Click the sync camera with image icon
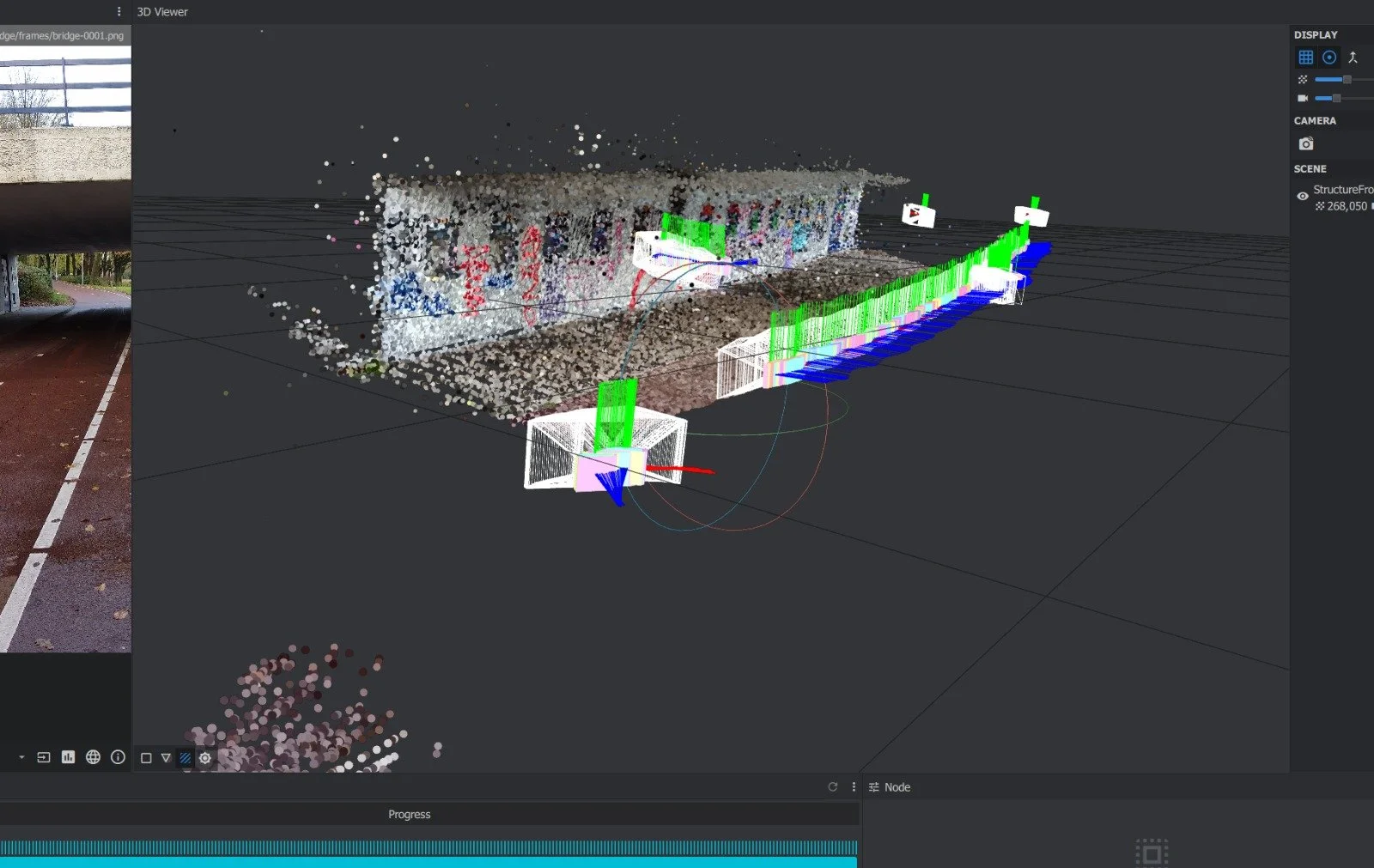This screenshot has width=1374, height=868. click(1306, 143)
